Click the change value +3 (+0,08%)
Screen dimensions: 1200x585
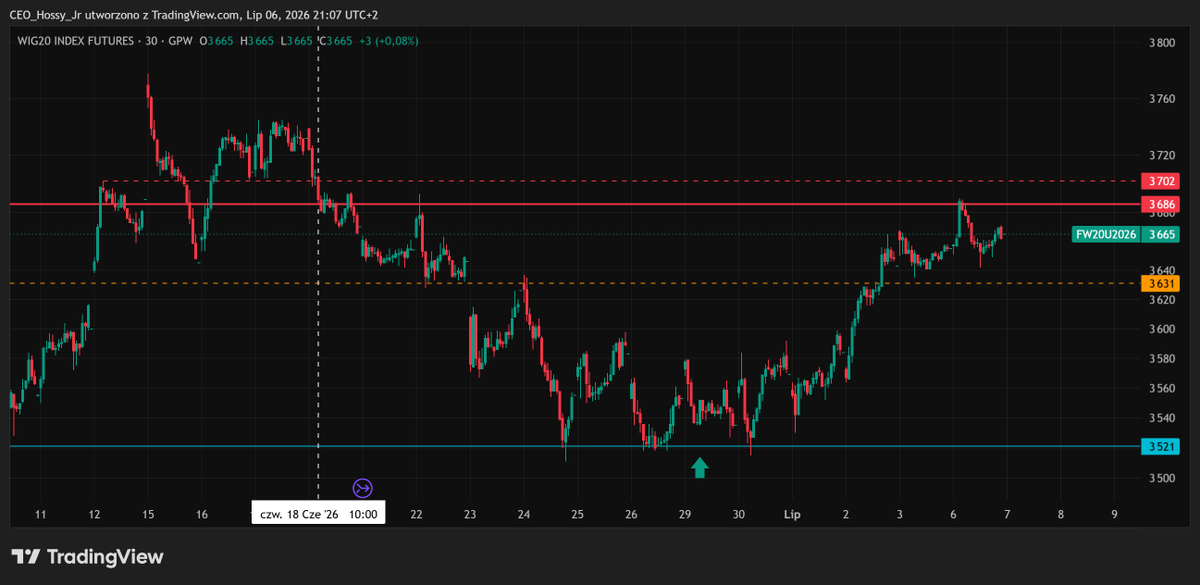point(391,41)
